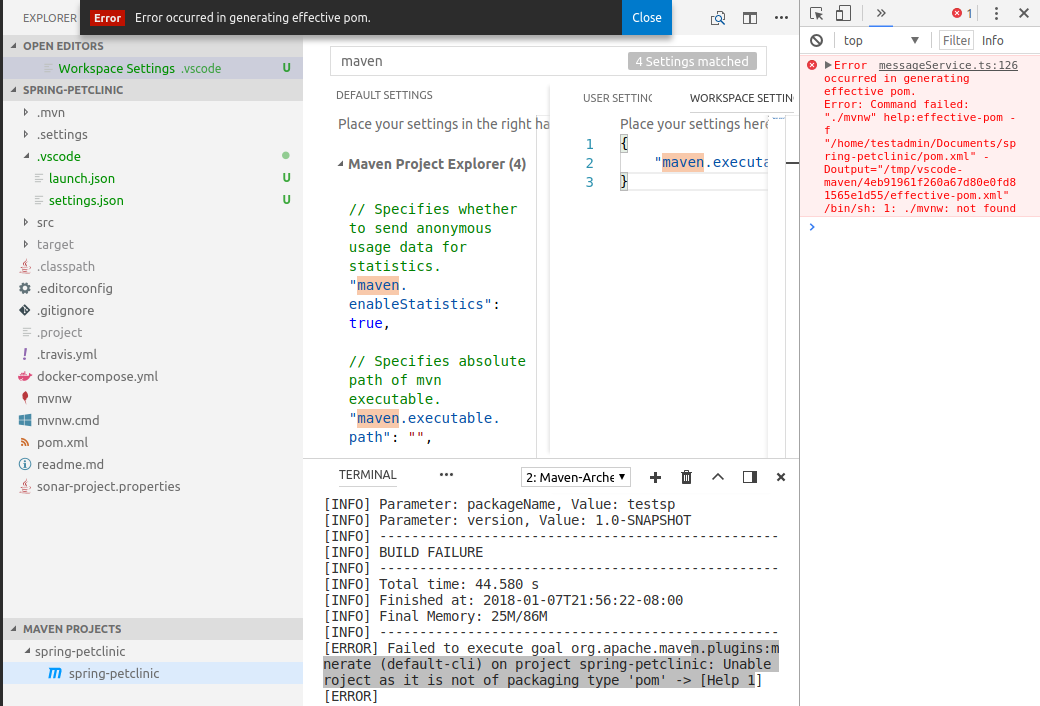Show more editor actions via ellipsis
This screenshot has width=1040, height=706.
782,18
